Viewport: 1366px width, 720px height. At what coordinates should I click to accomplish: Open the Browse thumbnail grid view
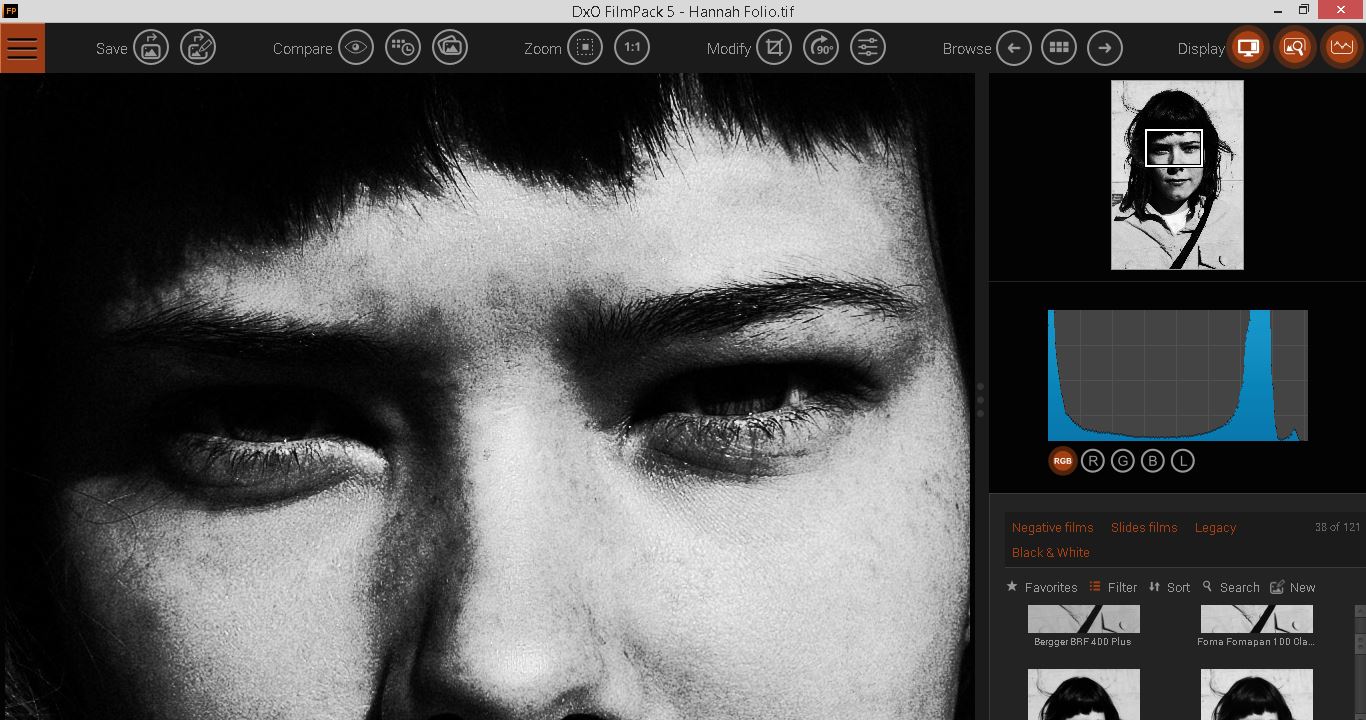click(x=1059, y=48)
